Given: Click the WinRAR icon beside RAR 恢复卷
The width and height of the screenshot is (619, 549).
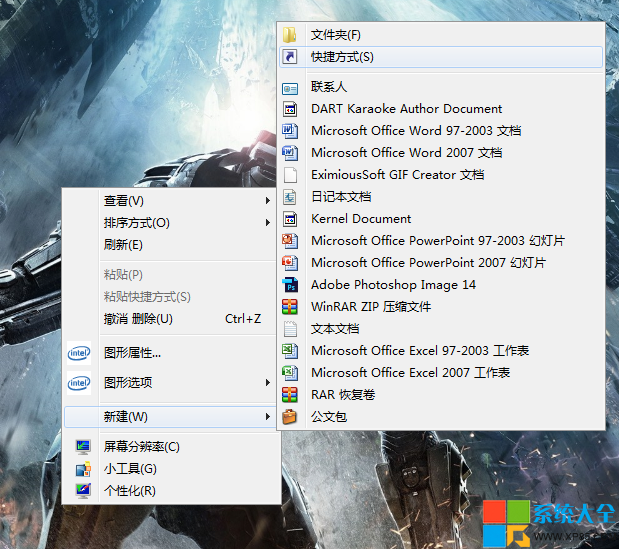Looking at the screenshot, I should click(x=290, y=395).
